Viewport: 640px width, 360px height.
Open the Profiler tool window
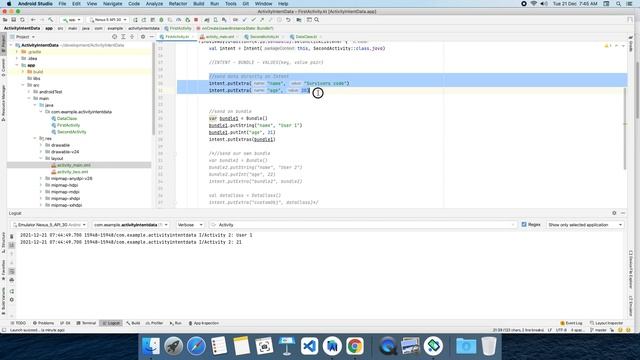pyautogui.click(x=154, y=323)
